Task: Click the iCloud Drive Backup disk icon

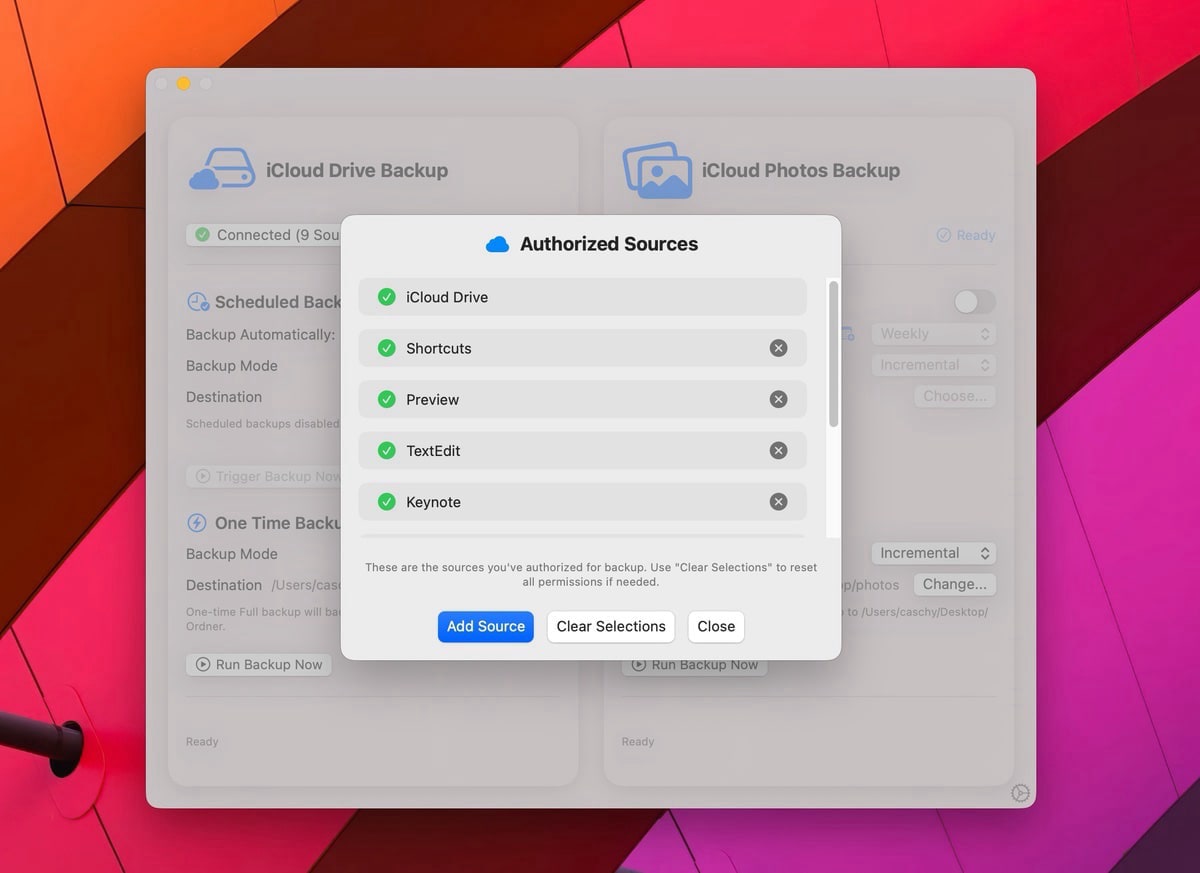Action: pyautogui.click(x=220, y=170)
